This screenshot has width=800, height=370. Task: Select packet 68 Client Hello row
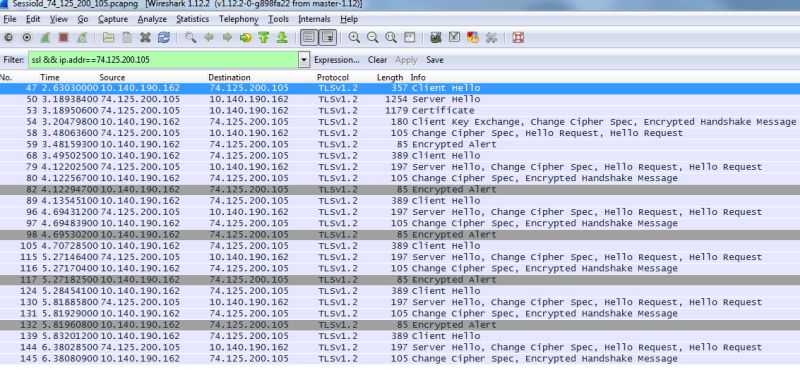[400, 156]
